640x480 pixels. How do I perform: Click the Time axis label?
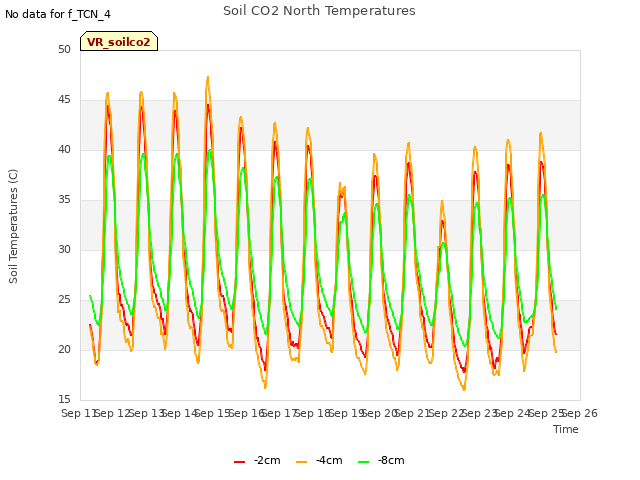[566, 429]
